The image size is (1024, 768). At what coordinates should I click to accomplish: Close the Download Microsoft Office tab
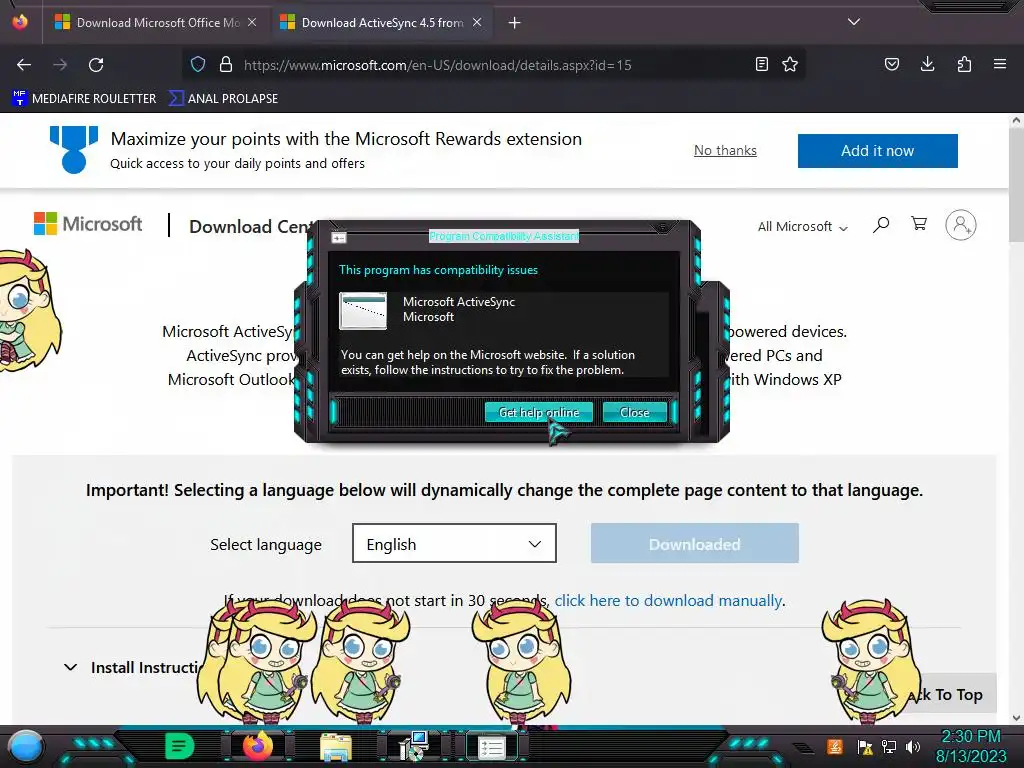pyautogui.click(x=252, y=23)
